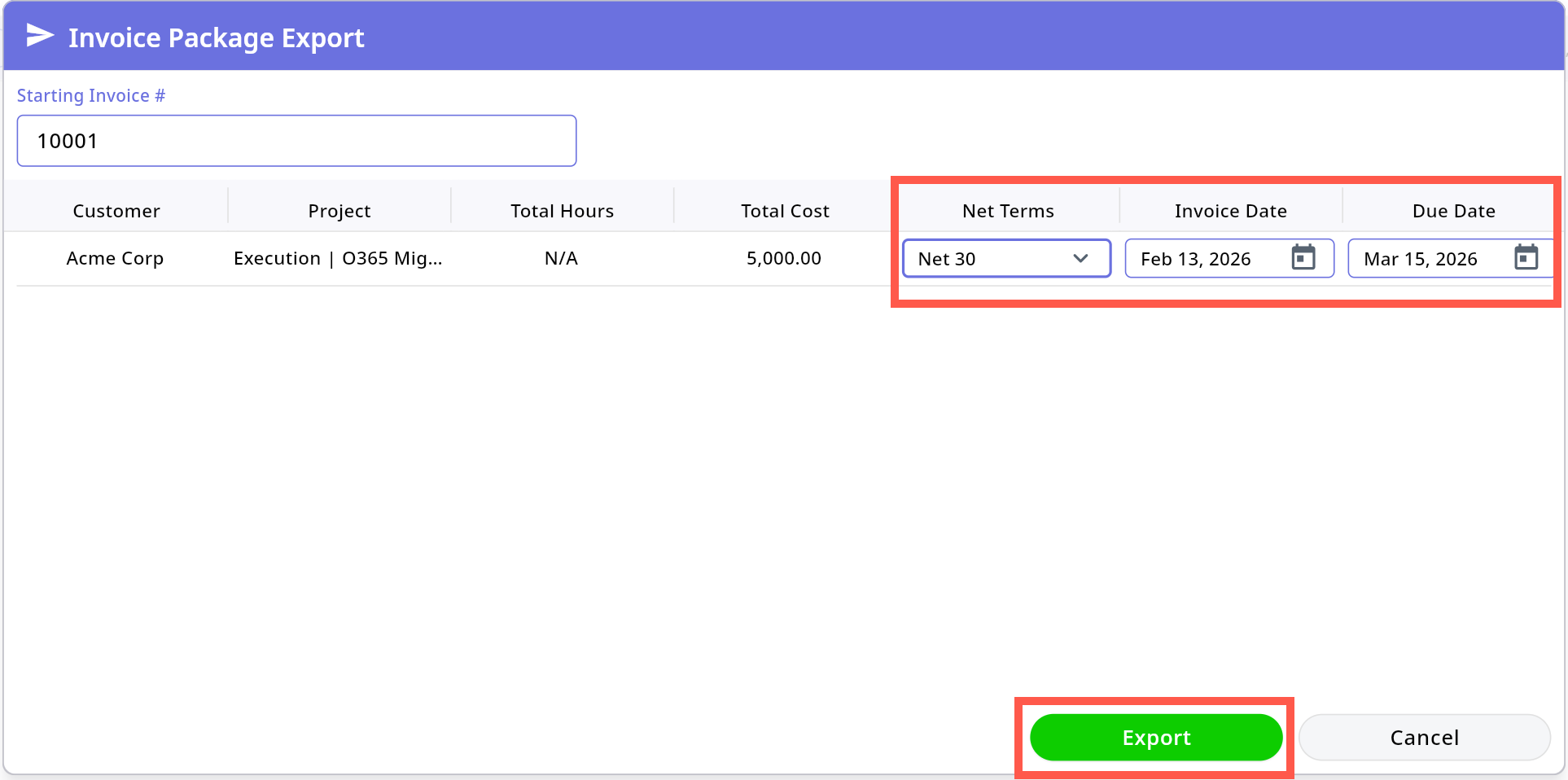
Task: Click the Project column header
Action: coord(339,211)
